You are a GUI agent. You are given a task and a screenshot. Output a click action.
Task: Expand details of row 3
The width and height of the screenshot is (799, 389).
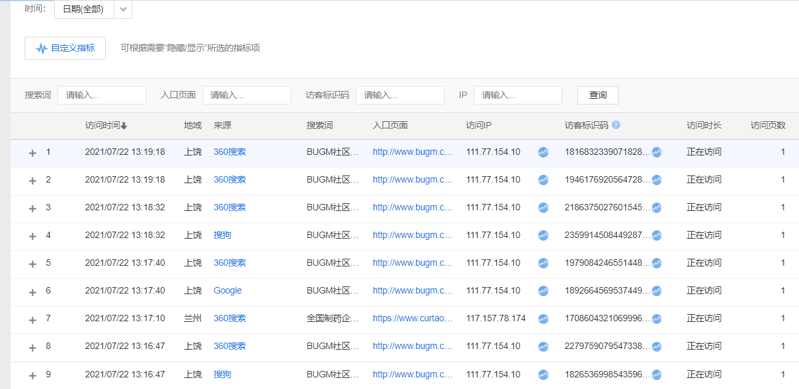(x=33, y=208)
